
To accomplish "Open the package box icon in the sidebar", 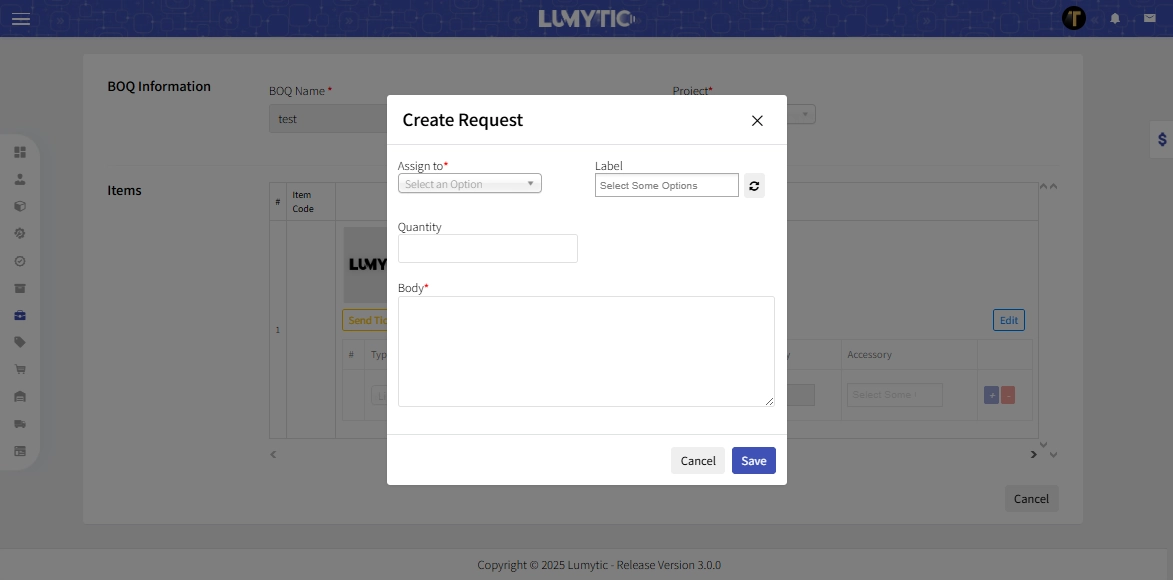I will [20, 205].
